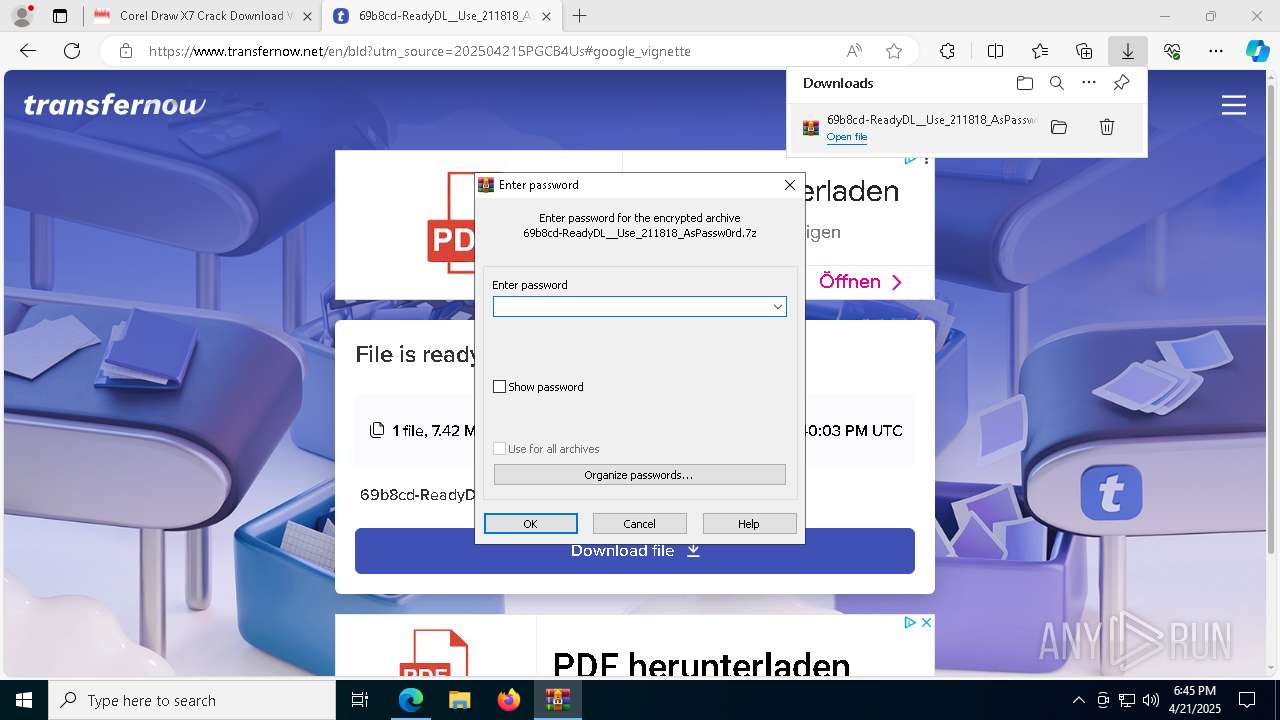Image resolution: width=1280 pixels, height=720 pixels.
Task: Search downloads in Downloads panel
Action: [x=1056, y=83]
